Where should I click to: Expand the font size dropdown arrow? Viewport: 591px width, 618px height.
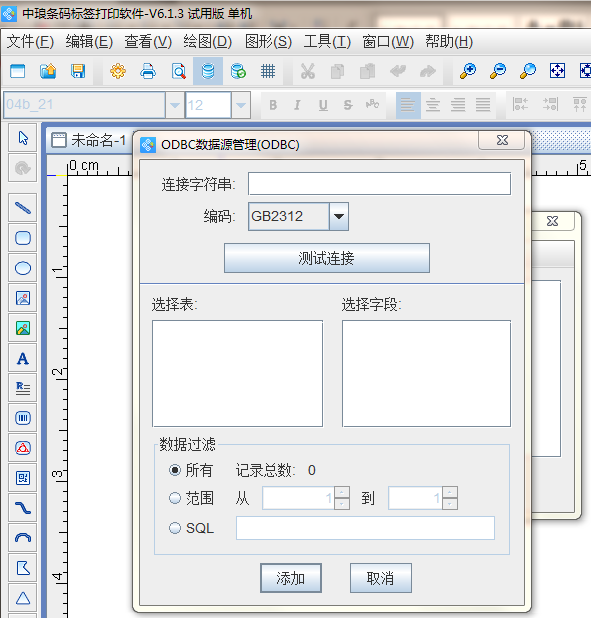click(x=241, y=105)
